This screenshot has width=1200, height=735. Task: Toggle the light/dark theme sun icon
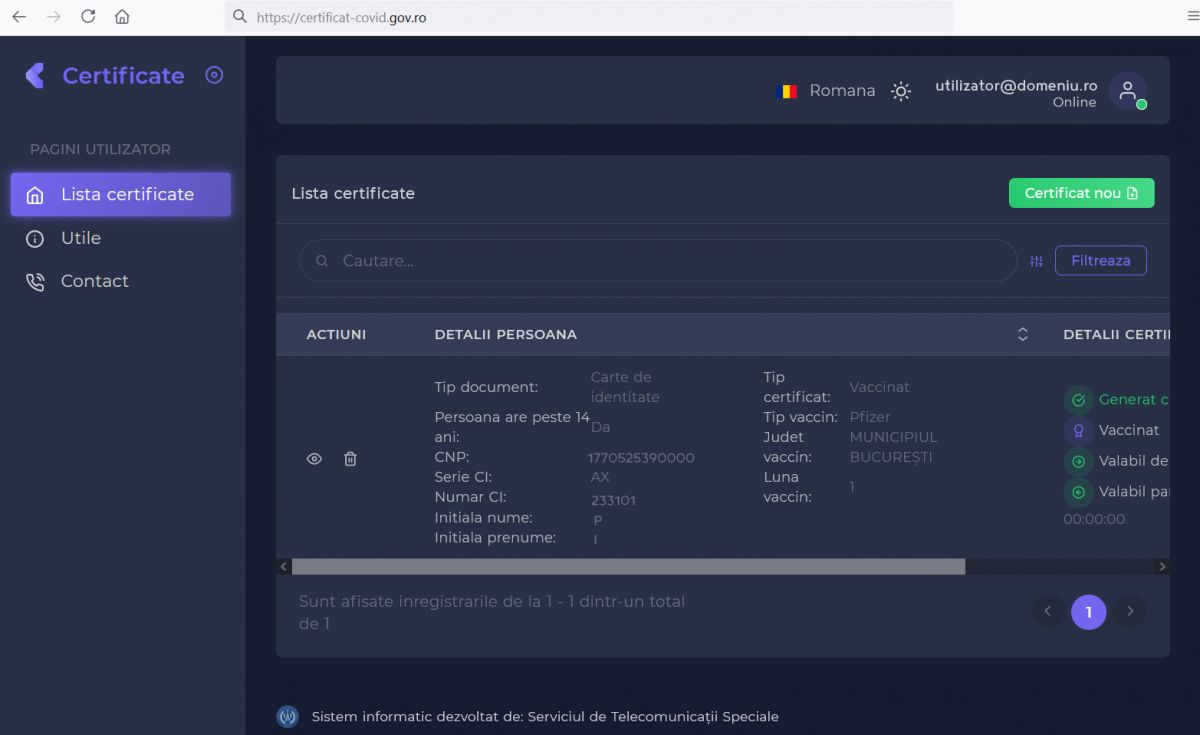[901, 91]
